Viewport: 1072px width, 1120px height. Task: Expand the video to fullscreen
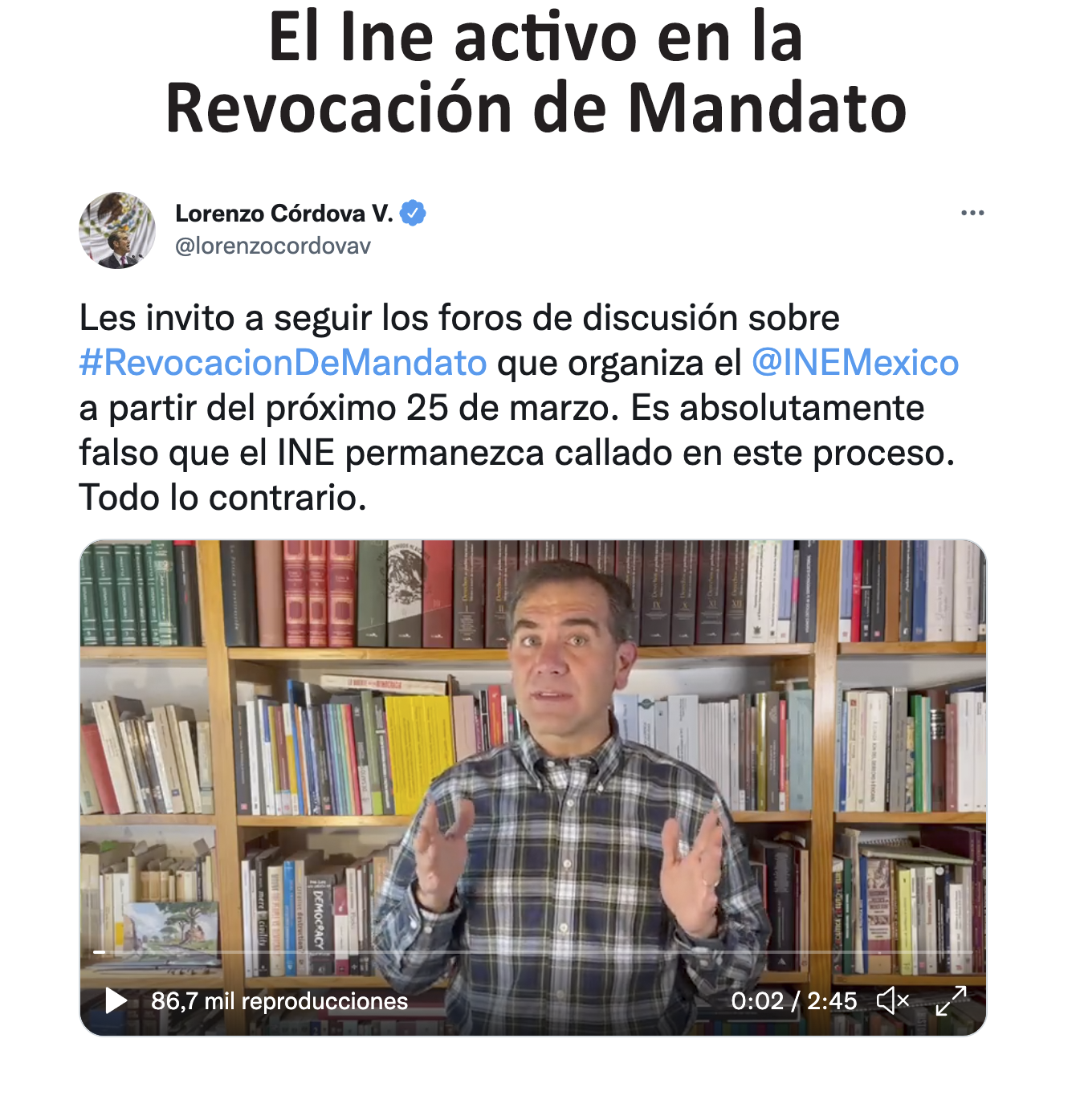click(952, 1000)
